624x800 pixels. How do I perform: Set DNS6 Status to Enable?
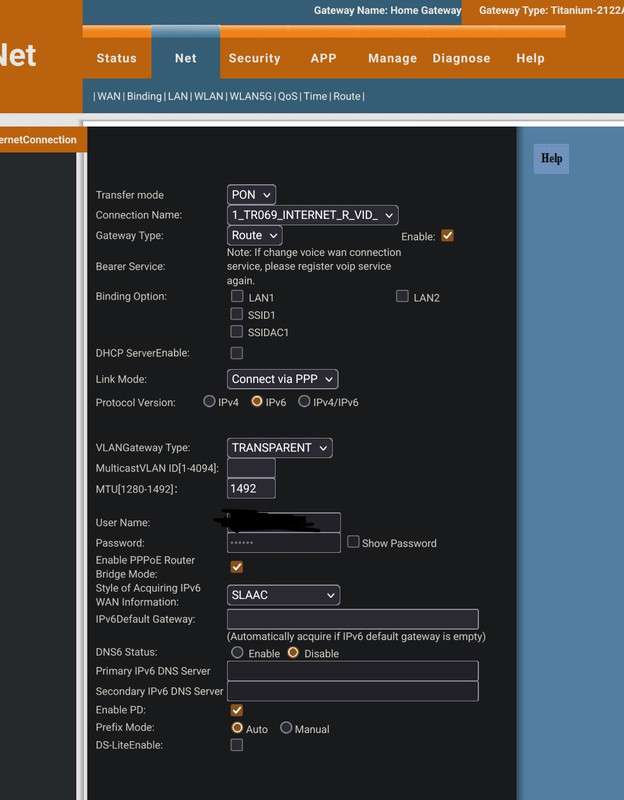pos(237,652)
